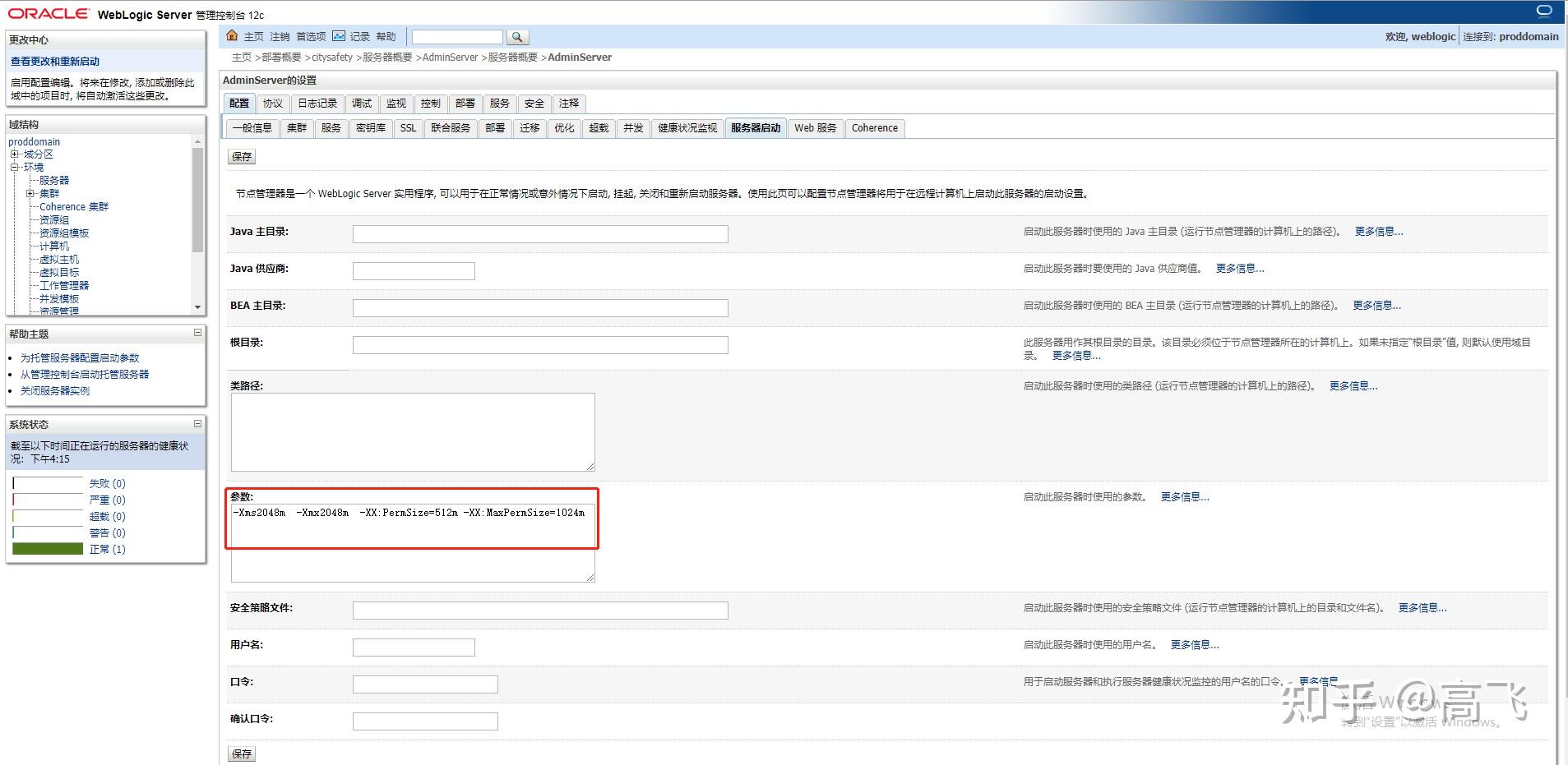Switch to the SSL tab
The height and width of the screenshot is (765, 1568).
point(407,128)
